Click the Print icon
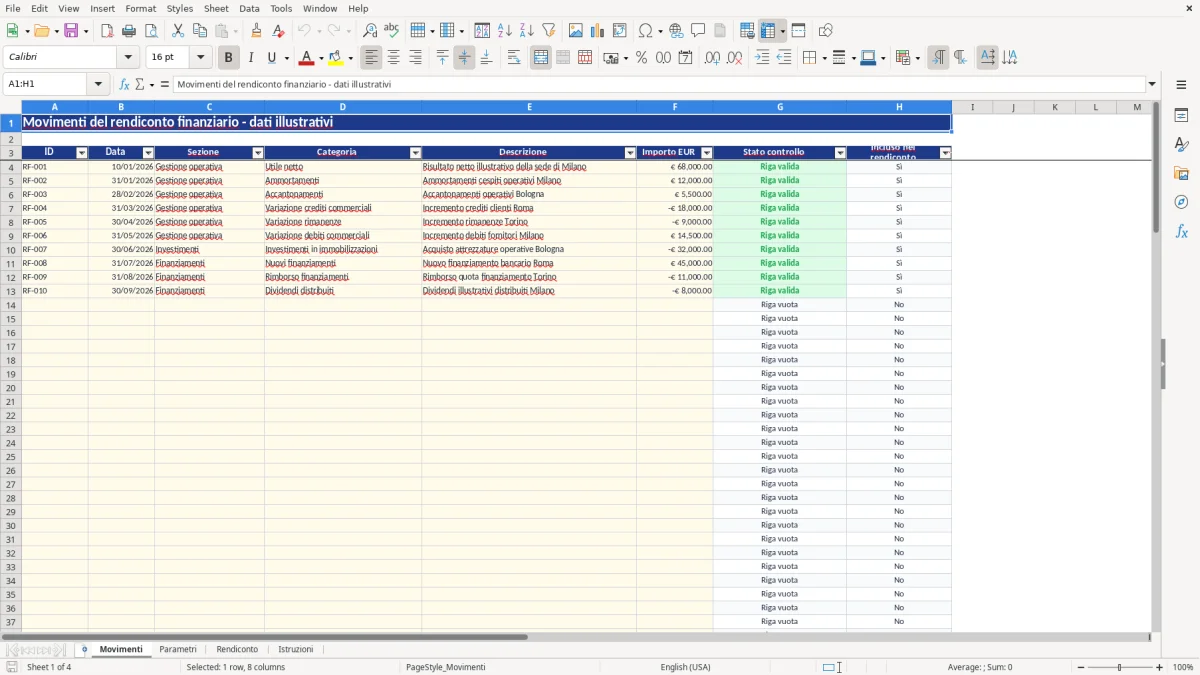The width and height of the screenshot is (1200, 675). point(129,31)
